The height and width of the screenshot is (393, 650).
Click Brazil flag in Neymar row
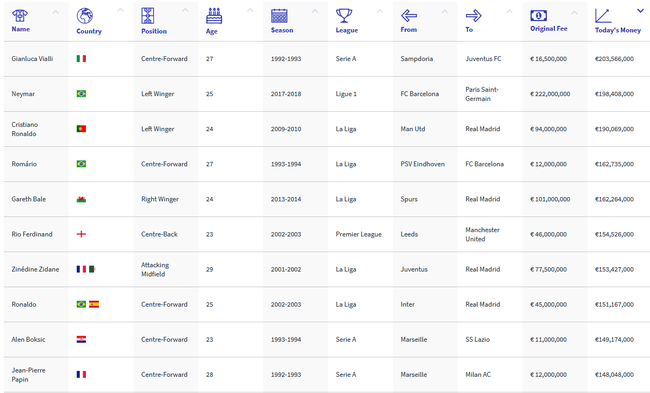(81, 94)
